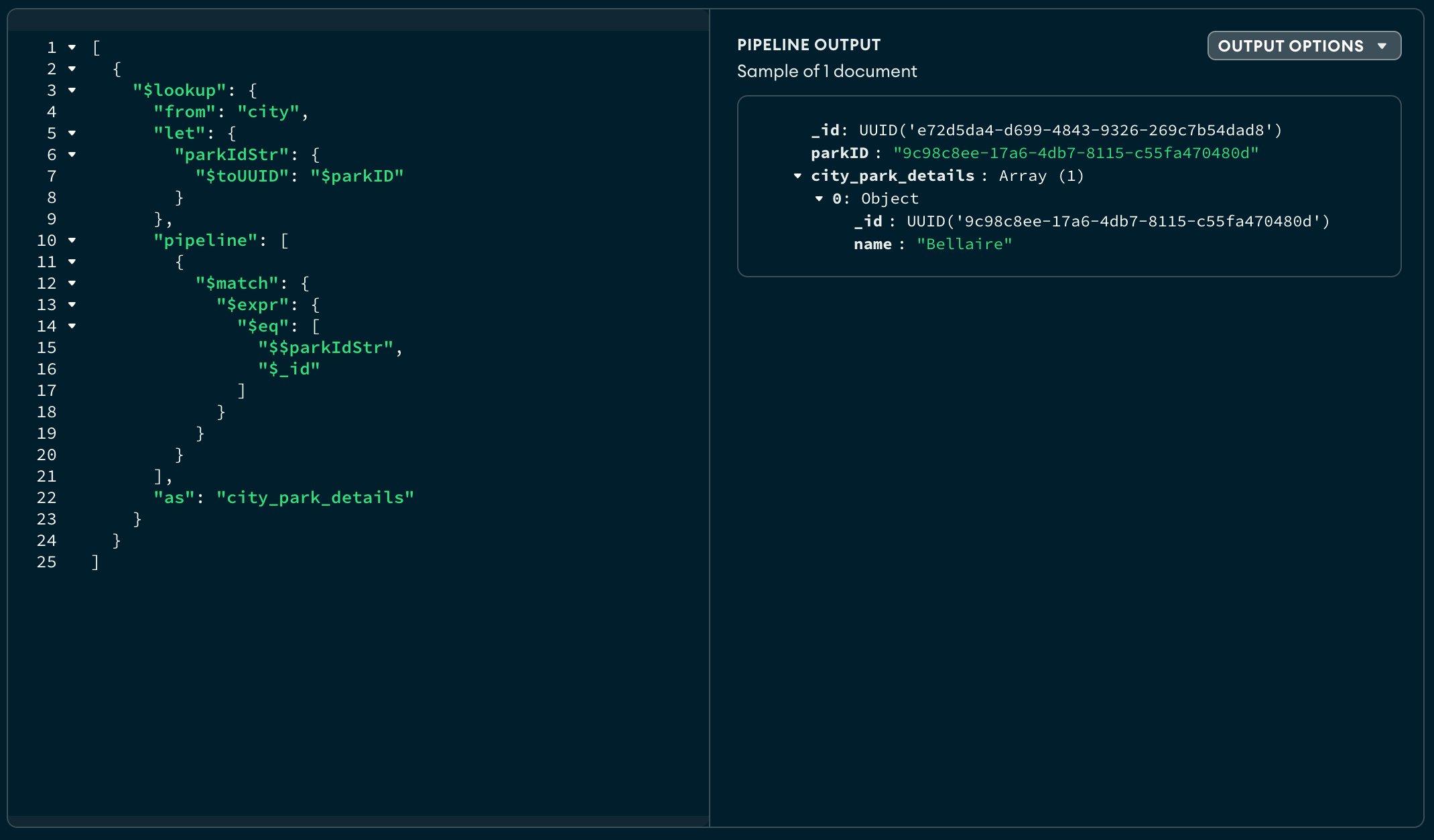Open the OUTPUT OPTIONS dropdown
1434x840 pixels.
[x=1303, y=46]
